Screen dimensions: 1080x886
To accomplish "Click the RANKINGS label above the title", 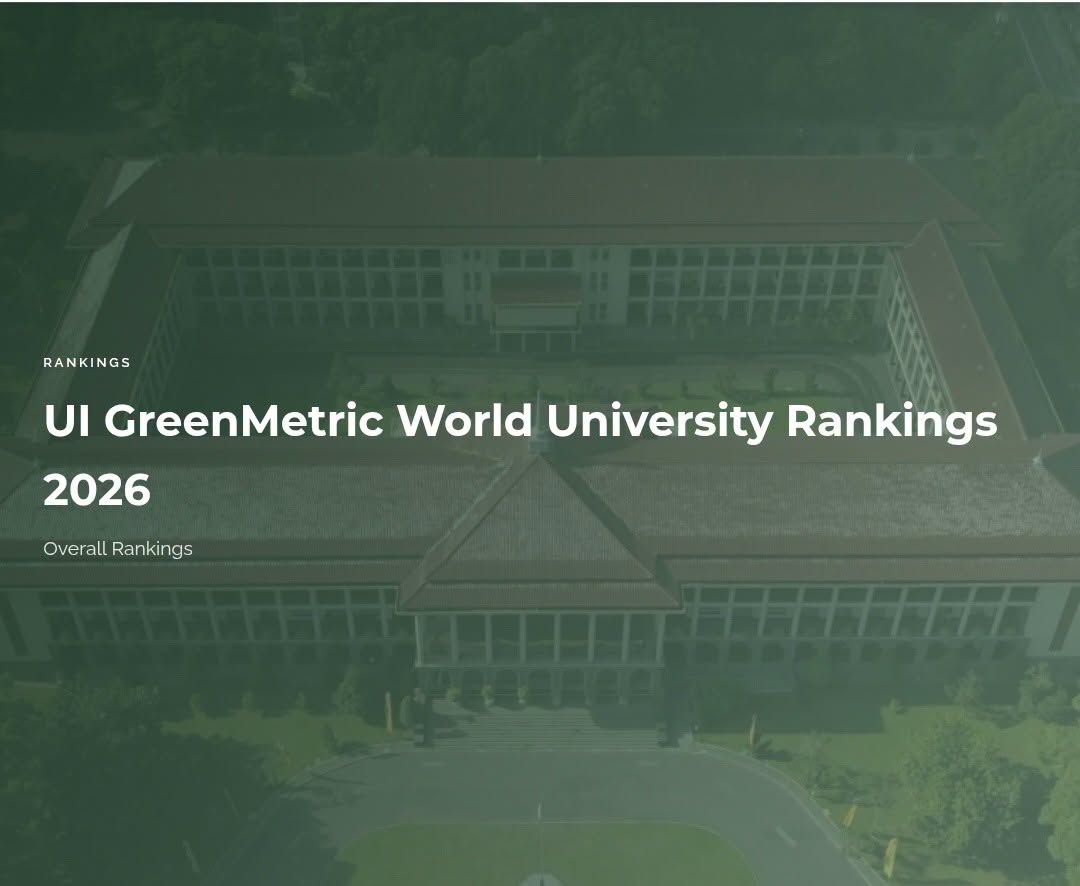I will [x=87, y=362].
